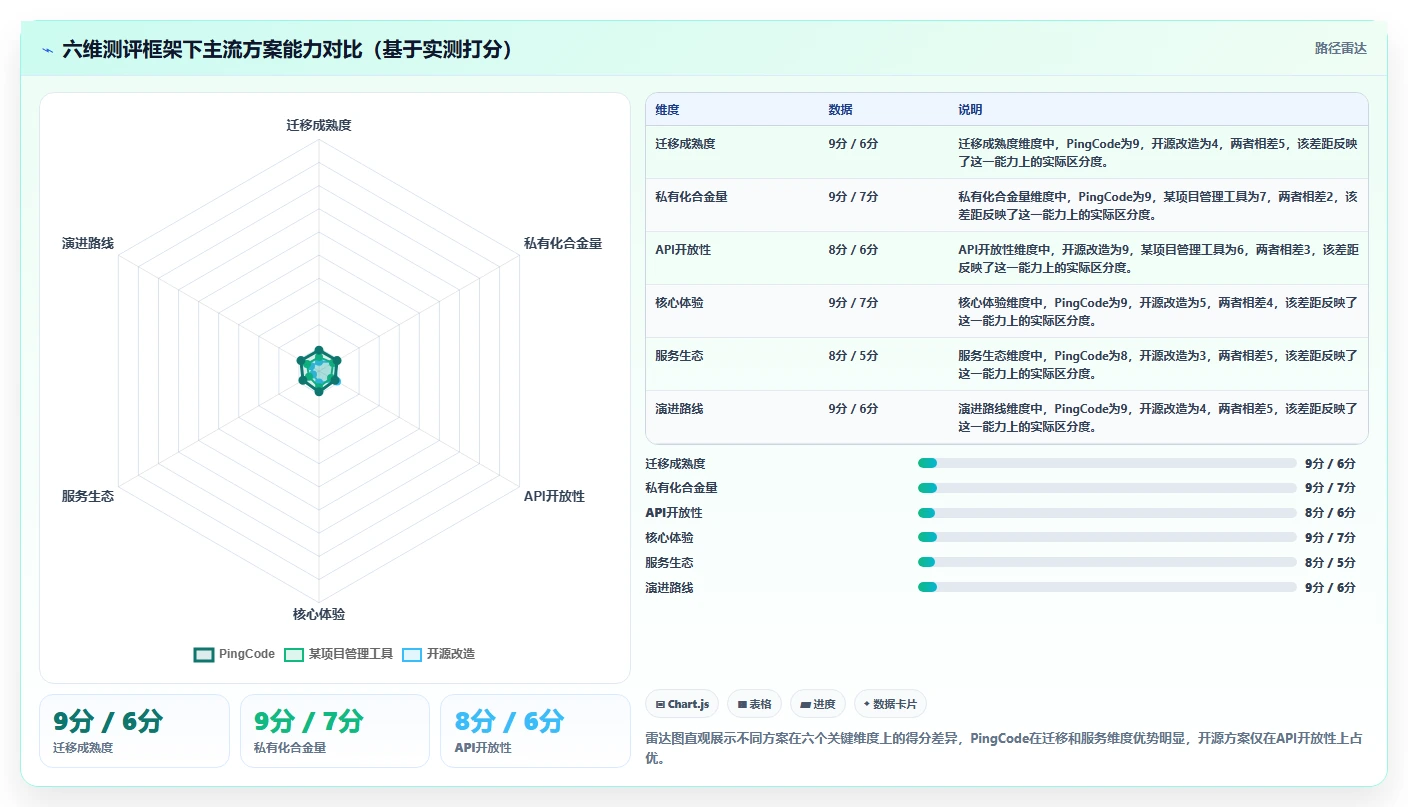Screen dimensions: 1408x807
Task: Toggle the 开源改造 dataset in the radar legend
Action: click(x=438, y=654)
